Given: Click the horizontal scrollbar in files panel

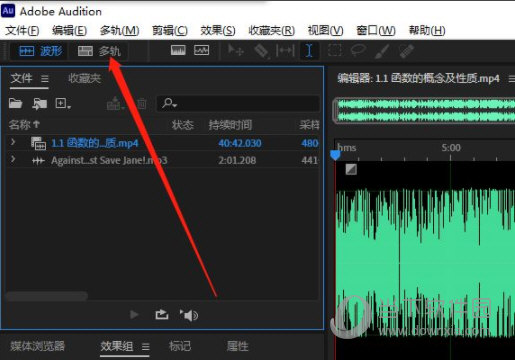Looking at the screenshot, I should point(47,295).
